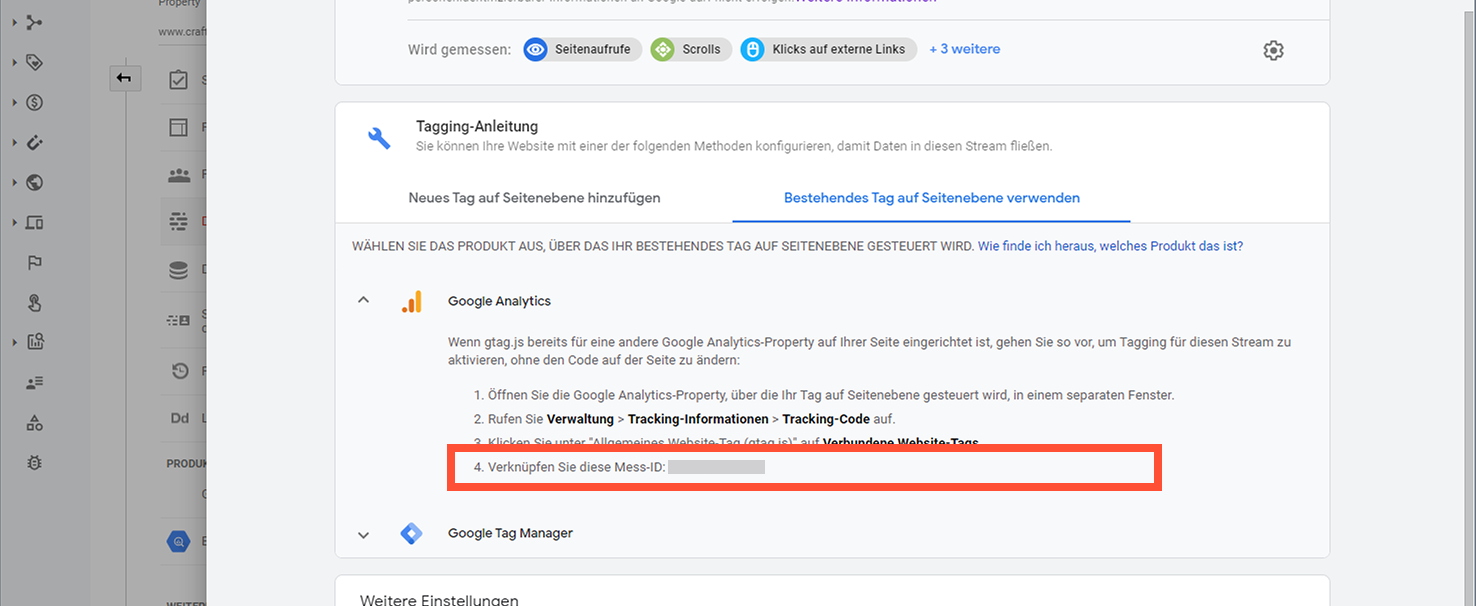
Task: Click the Google Analytics section title
Action: [x=499, y=301]
